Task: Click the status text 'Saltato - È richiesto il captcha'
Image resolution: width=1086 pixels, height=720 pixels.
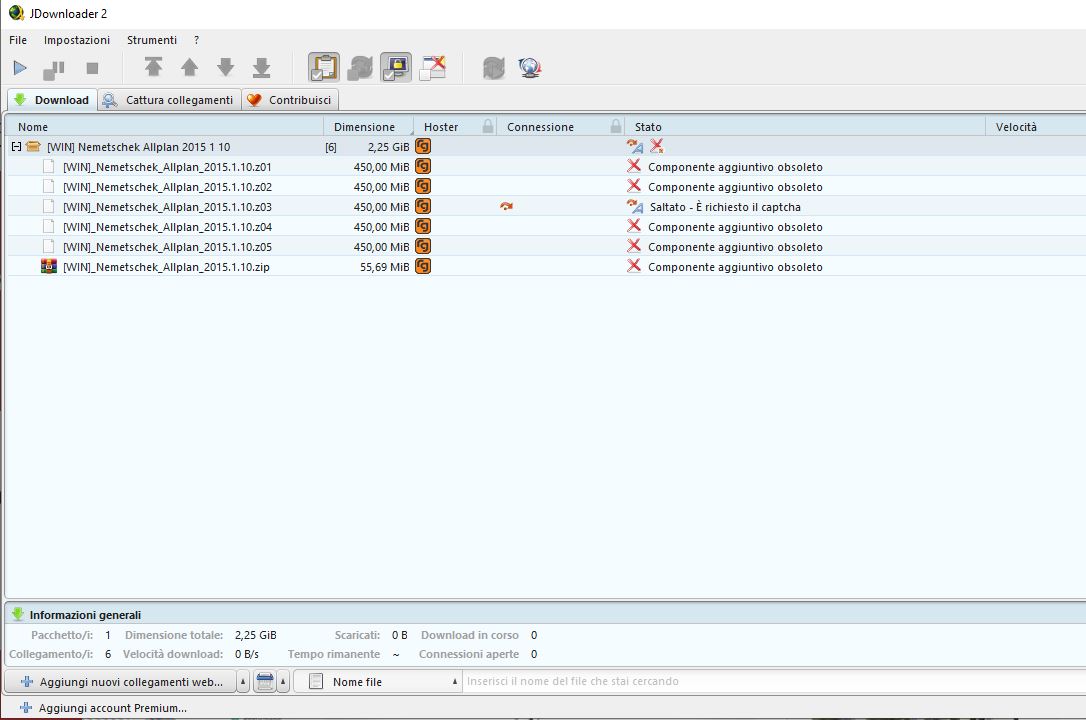Action: coord(725,207)
